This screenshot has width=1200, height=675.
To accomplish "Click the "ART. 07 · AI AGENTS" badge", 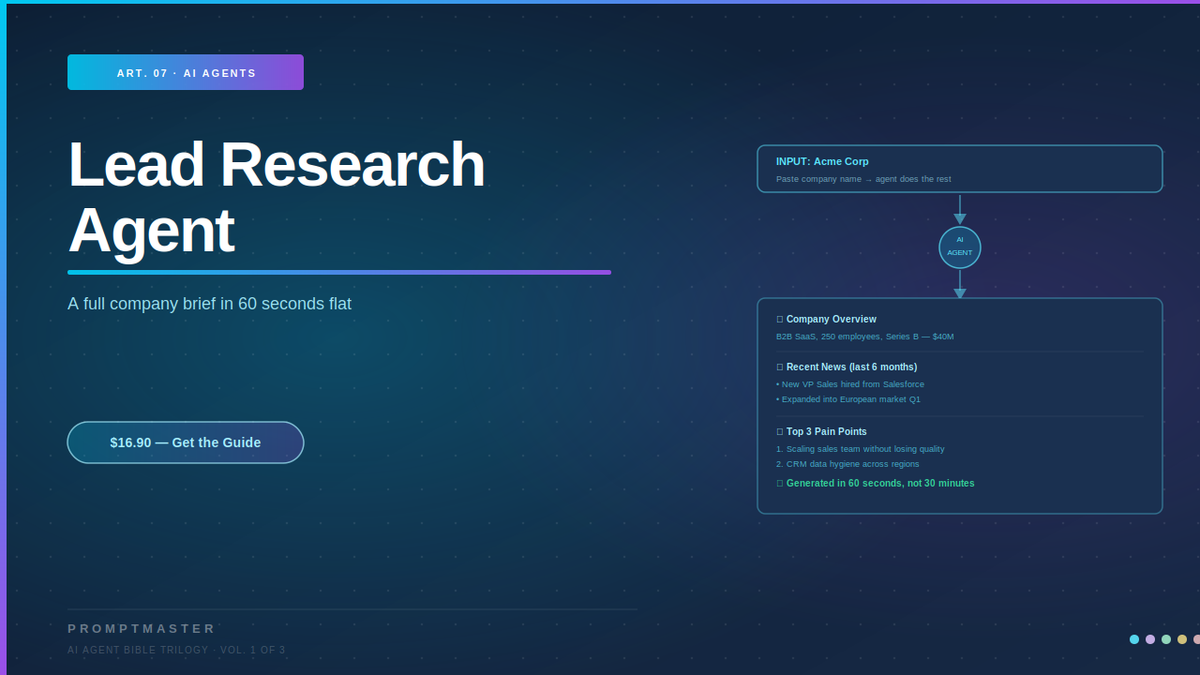I will [185, 72].
